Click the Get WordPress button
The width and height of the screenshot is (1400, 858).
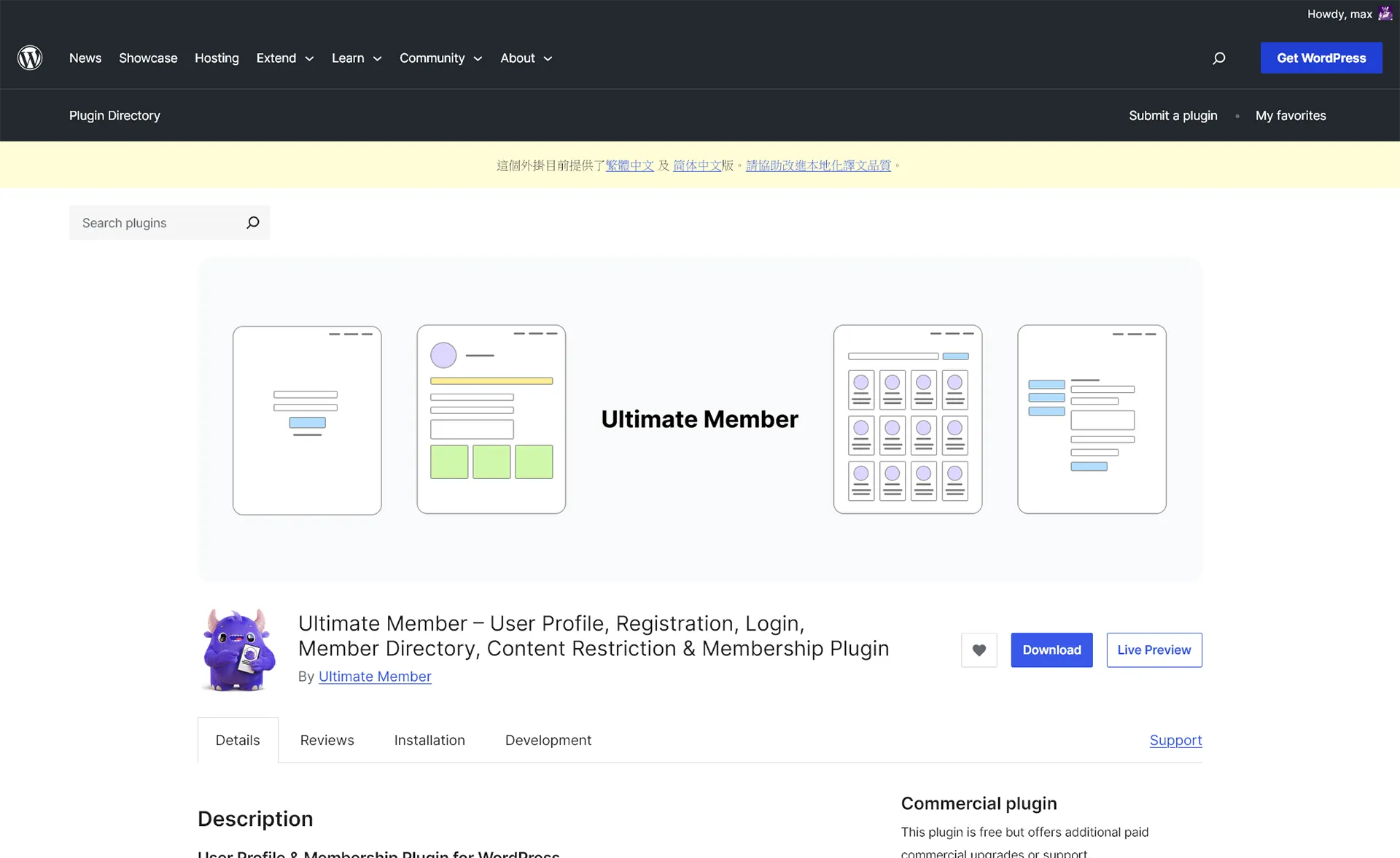(x=1321, y=58)
